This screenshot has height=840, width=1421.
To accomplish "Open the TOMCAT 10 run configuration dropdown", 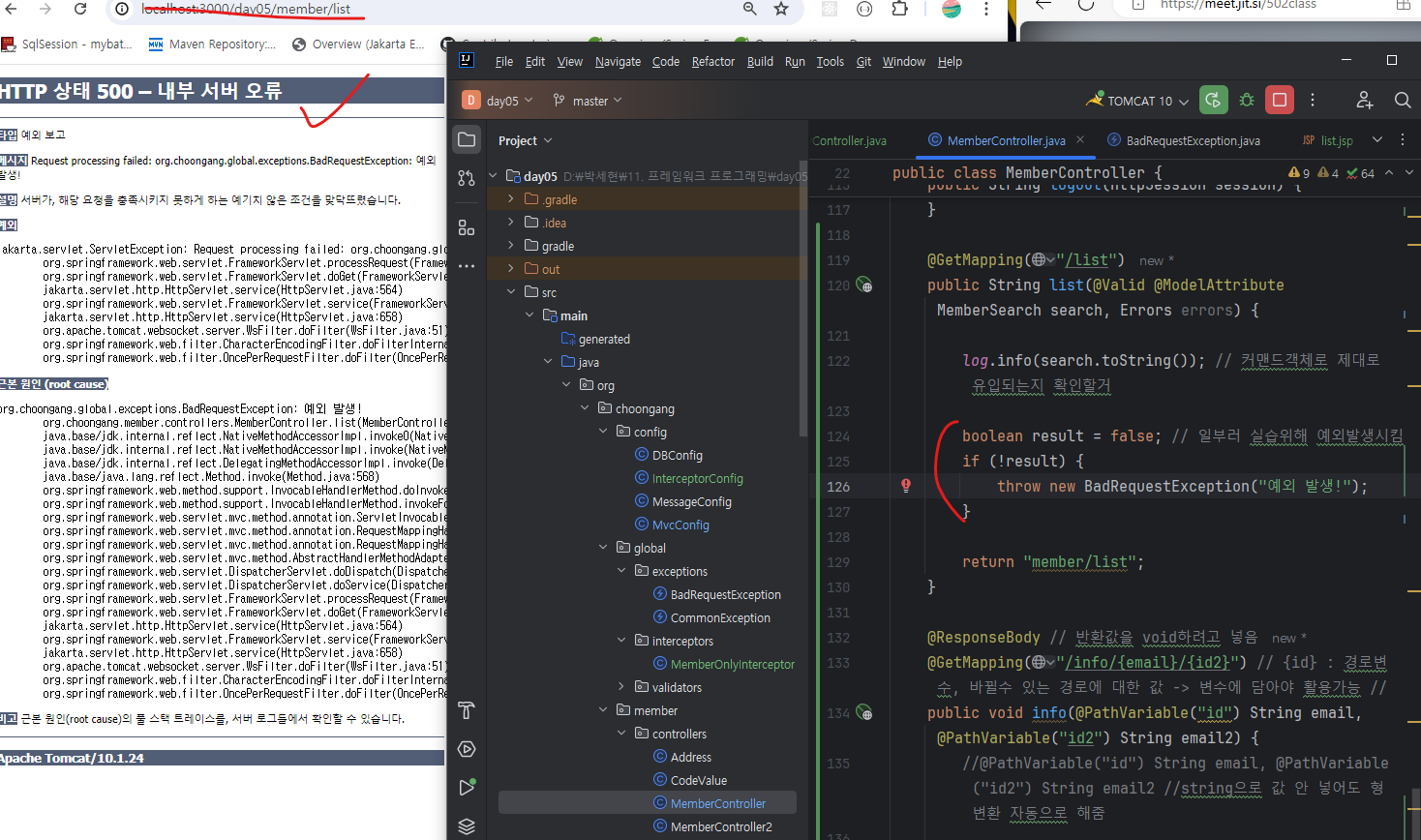I will tap(1138, 101).
